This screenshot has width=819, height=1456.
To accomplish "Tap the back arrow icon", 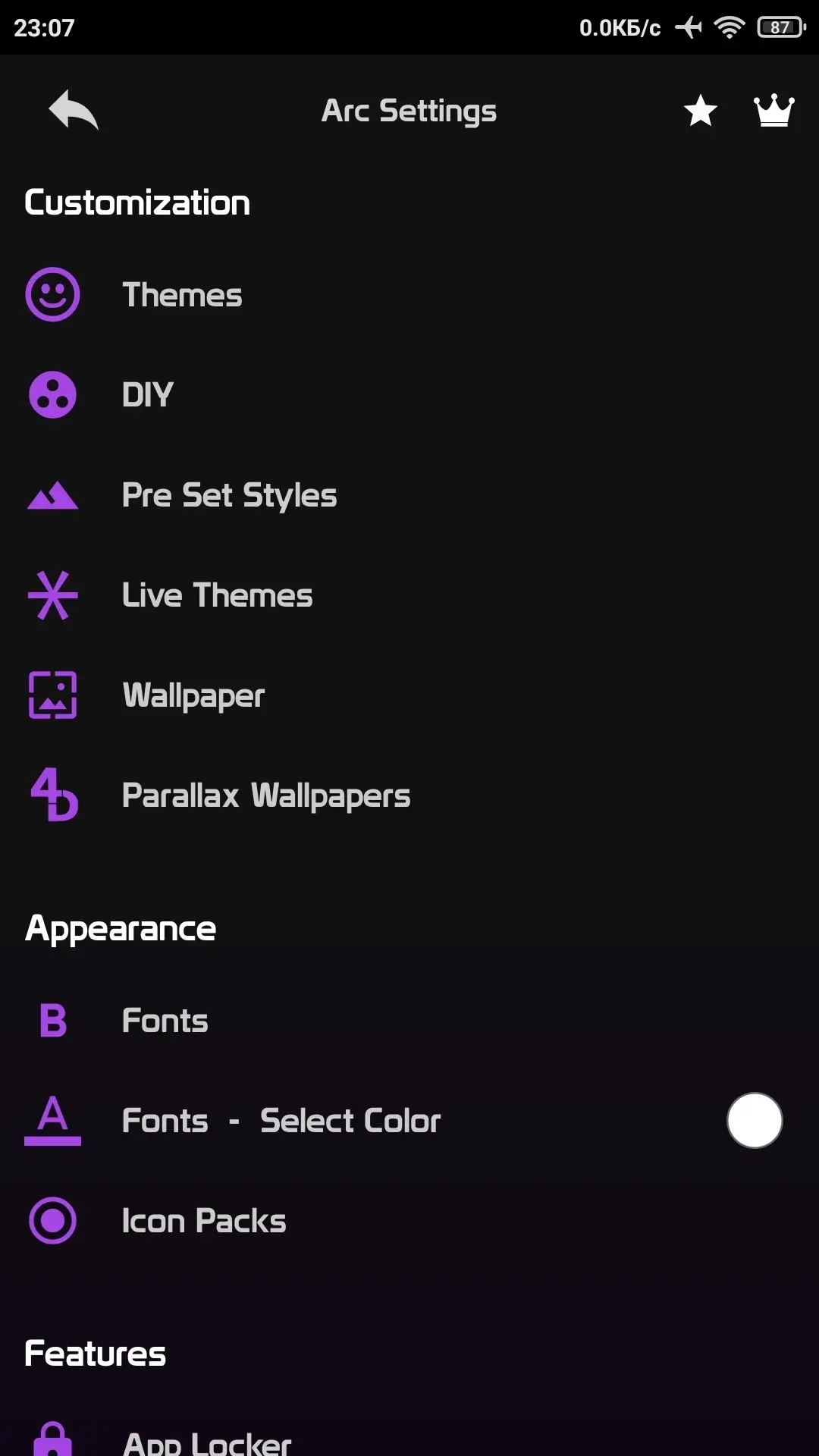I will 74,111.
